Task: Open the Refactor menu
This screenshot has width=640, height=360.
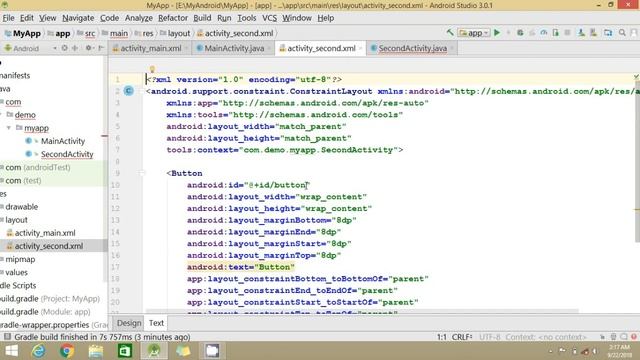Action: (x=173, y=18)
